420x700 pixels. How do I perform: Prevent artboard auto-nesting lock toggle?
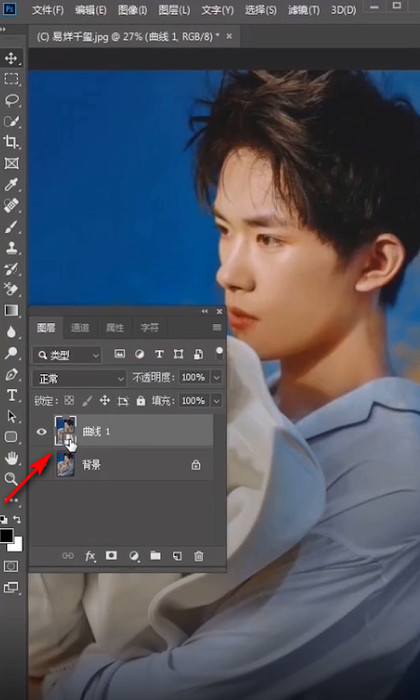click(x=123, y=401)
